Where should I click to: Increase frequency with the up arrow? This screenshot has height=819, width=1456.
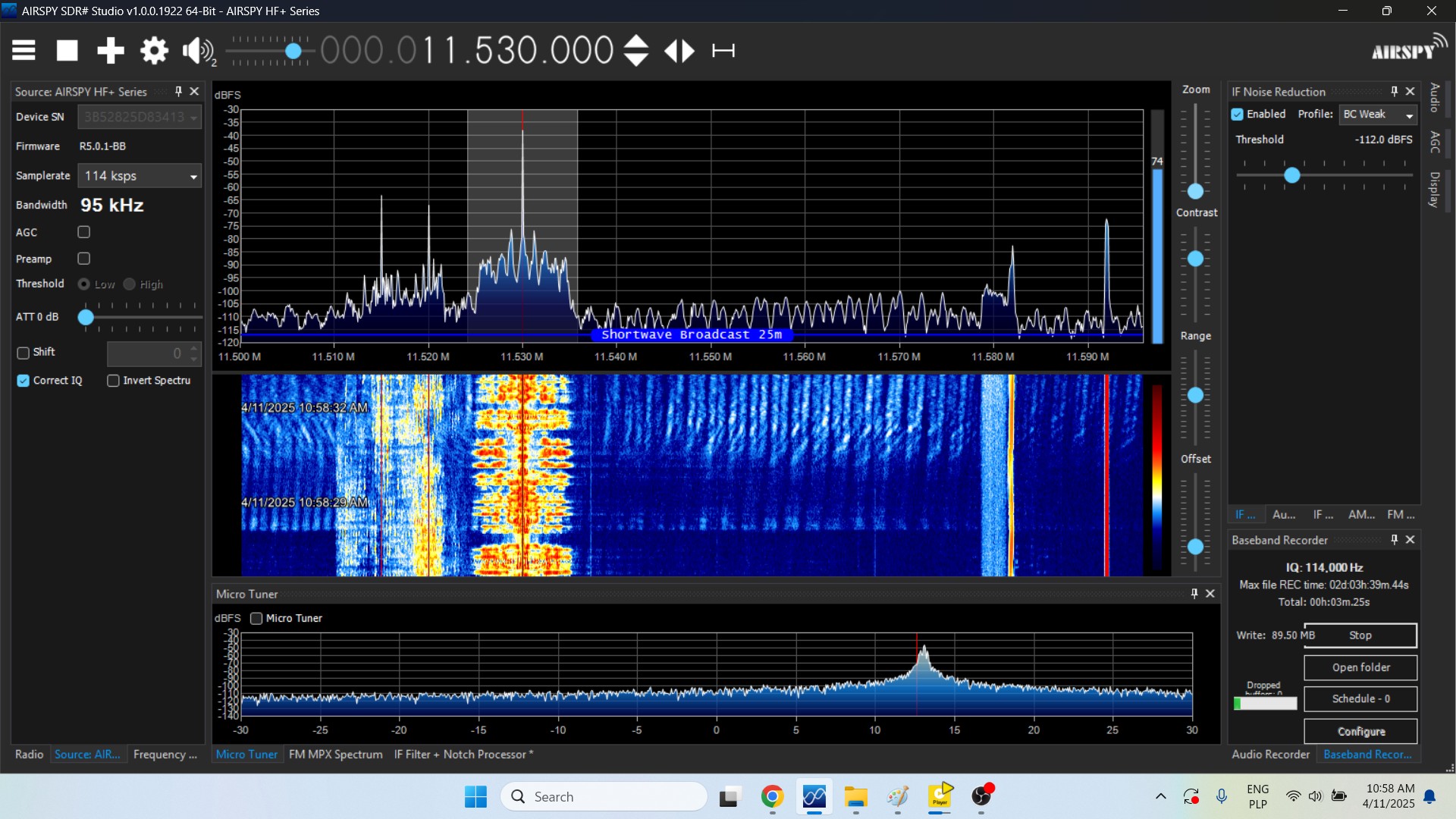636,42
